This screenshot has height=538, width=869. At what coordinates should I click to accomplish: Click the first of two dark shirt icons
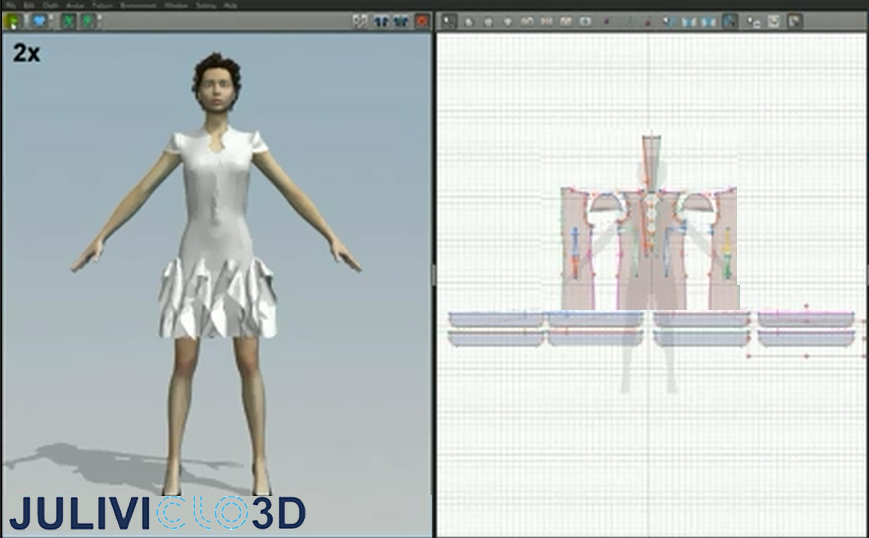click(381, 22)
